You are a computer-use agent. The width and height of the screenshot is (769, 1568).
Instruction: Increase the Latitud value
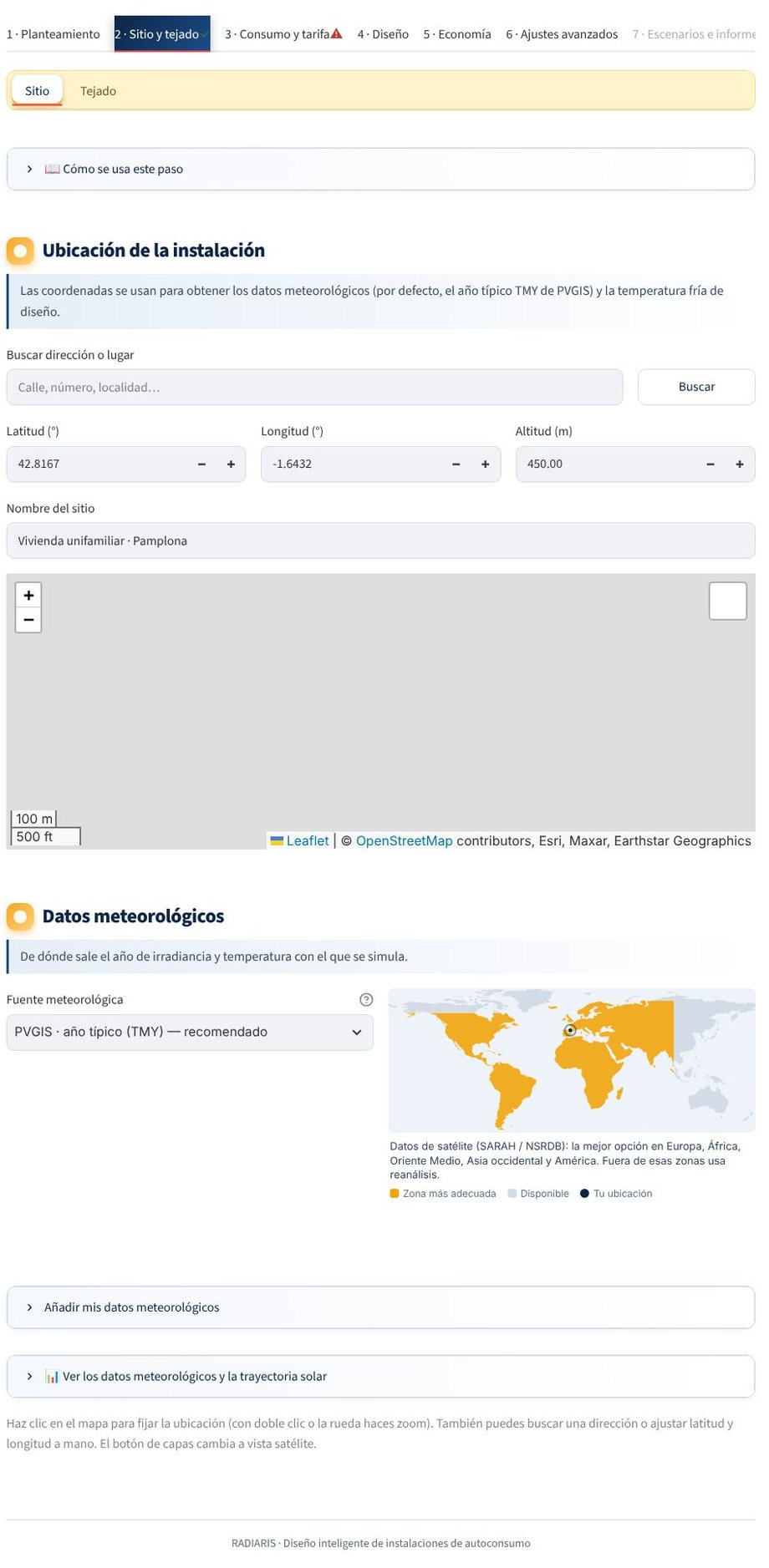pos(231,464)
